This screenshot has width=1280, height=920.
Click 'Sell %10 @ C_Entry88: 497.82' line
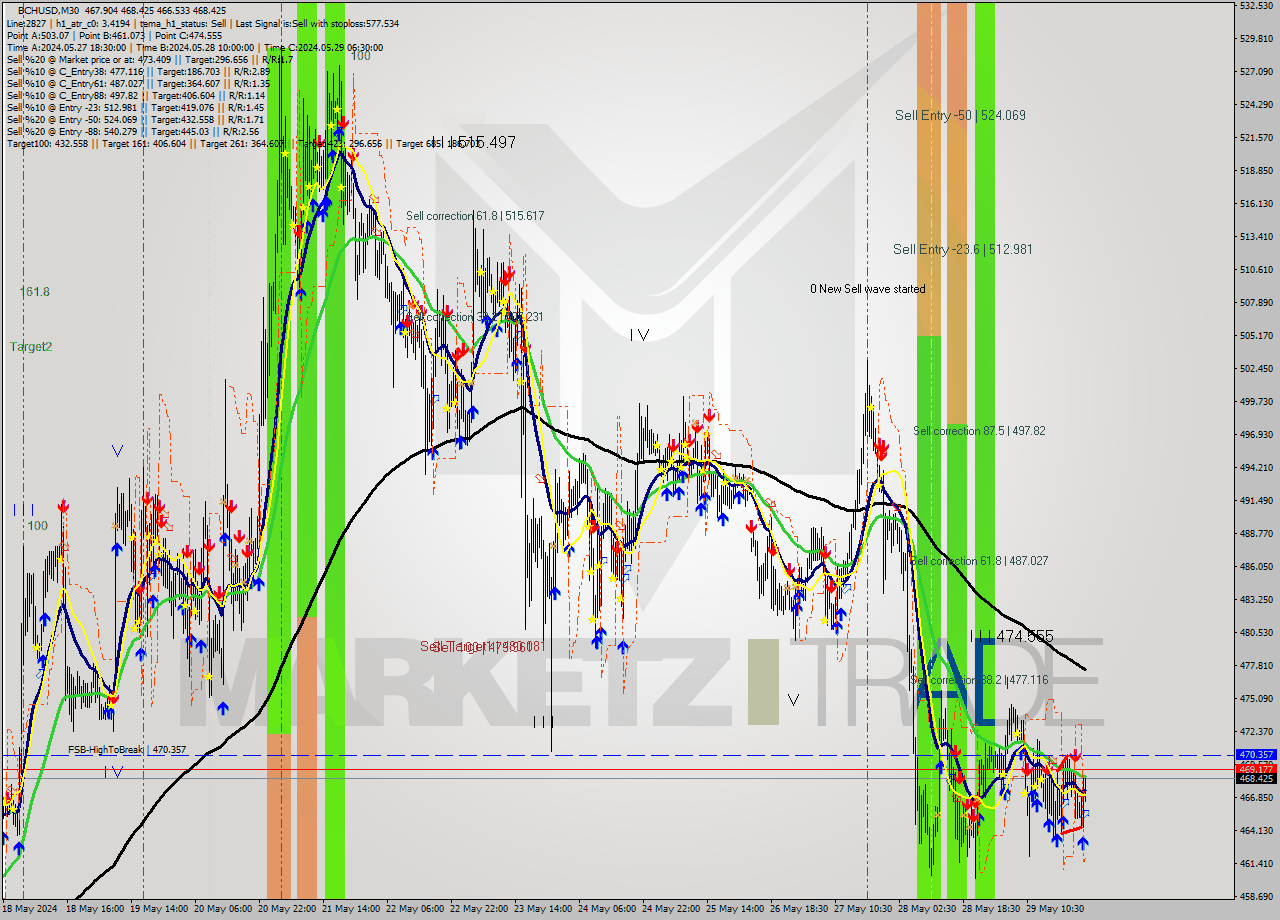(135, 95)
